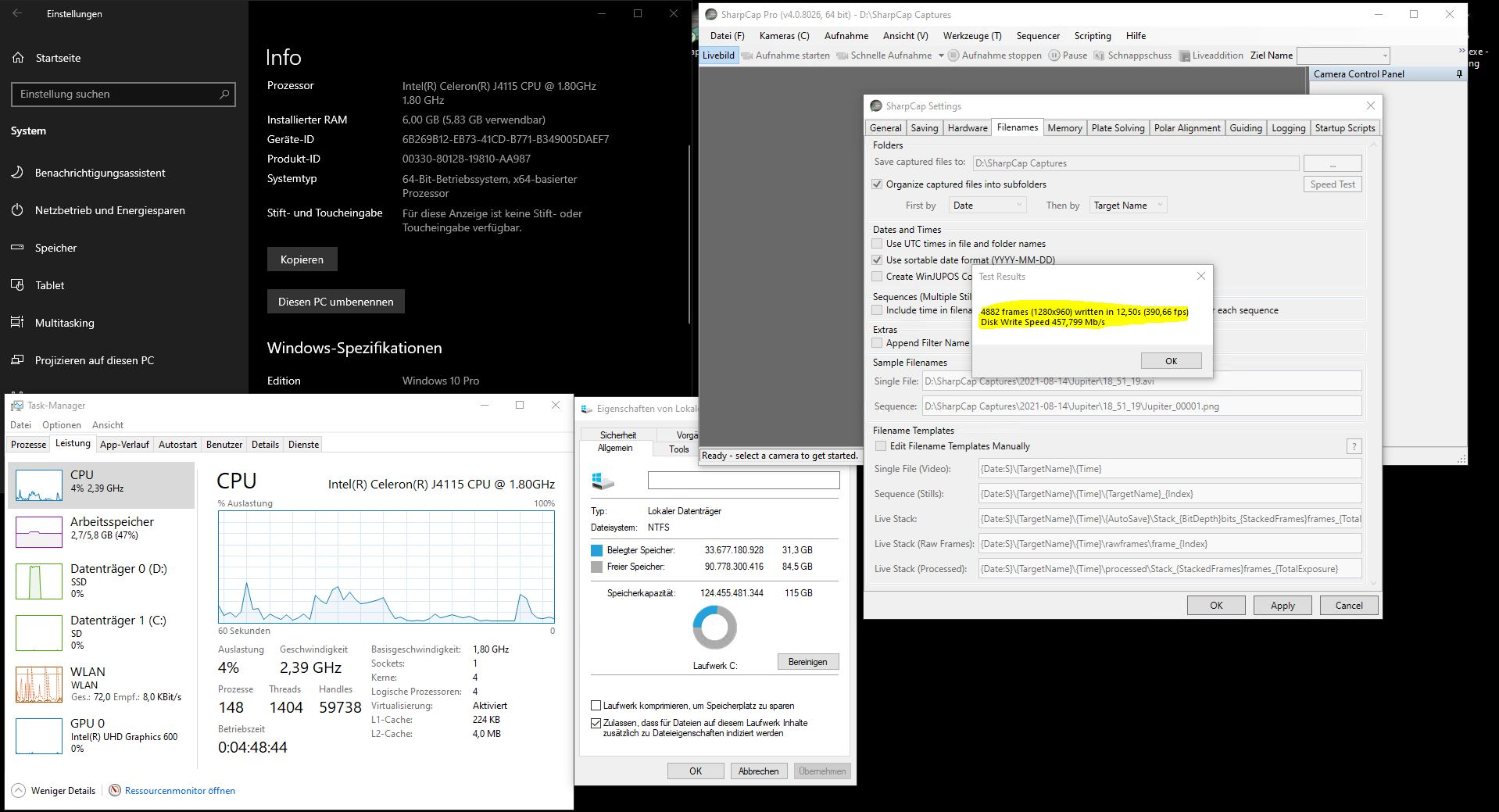Click the Kopieren button in Info
1499x812 pixels.
[x=302, y=259]
